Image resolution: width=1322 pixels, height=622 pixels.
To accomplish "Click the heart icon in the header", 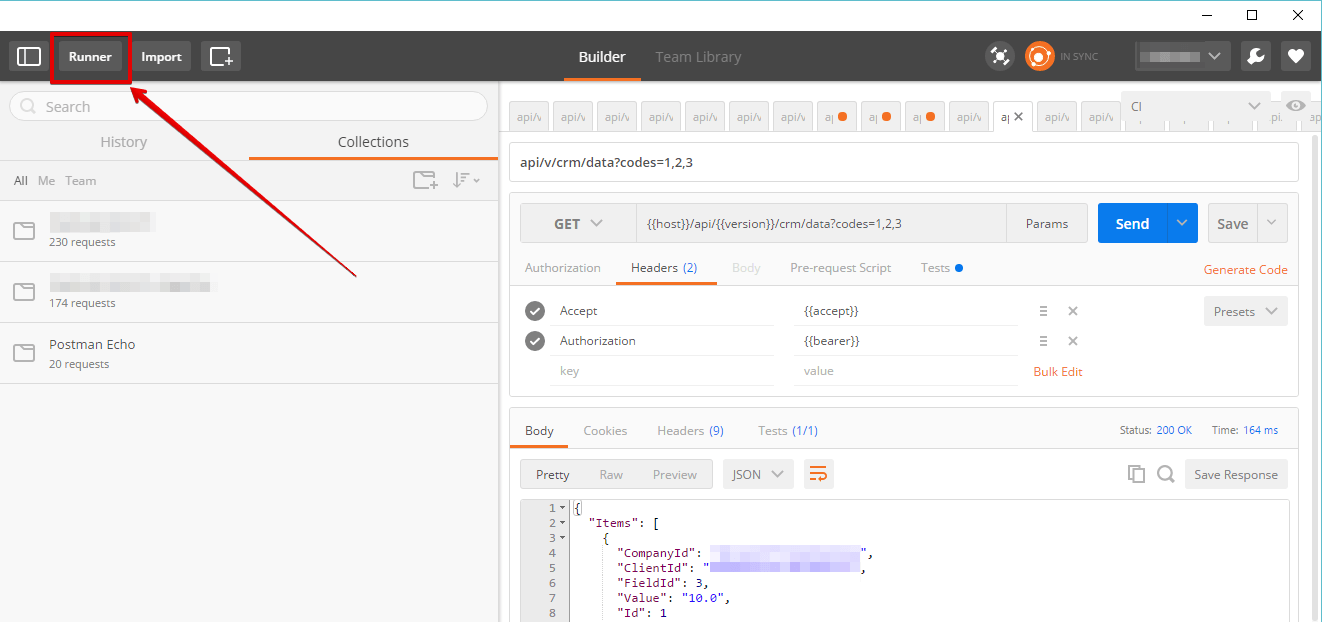I will (1296, 56).
